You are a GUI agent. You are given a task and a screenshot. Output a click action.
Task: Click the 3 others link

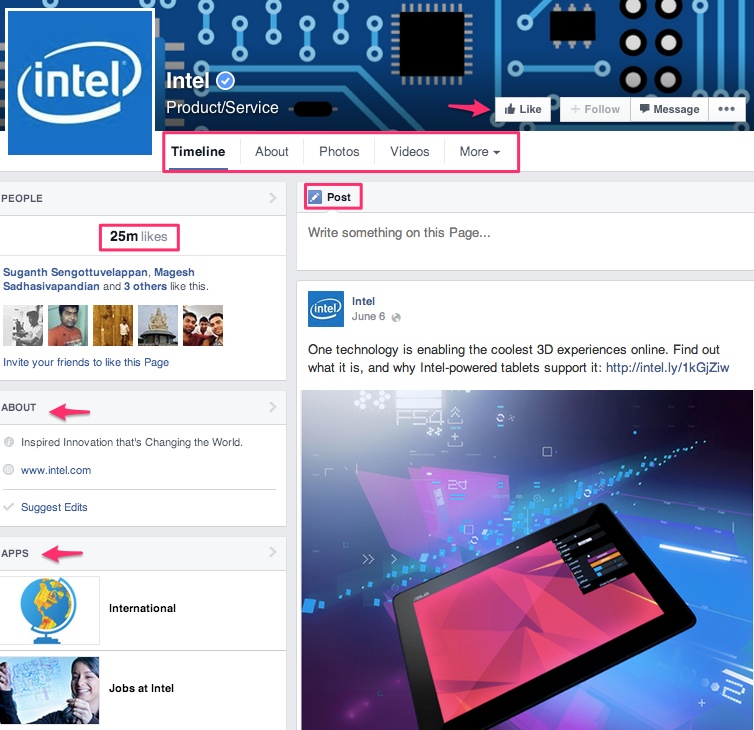click(x=145, y=287)
